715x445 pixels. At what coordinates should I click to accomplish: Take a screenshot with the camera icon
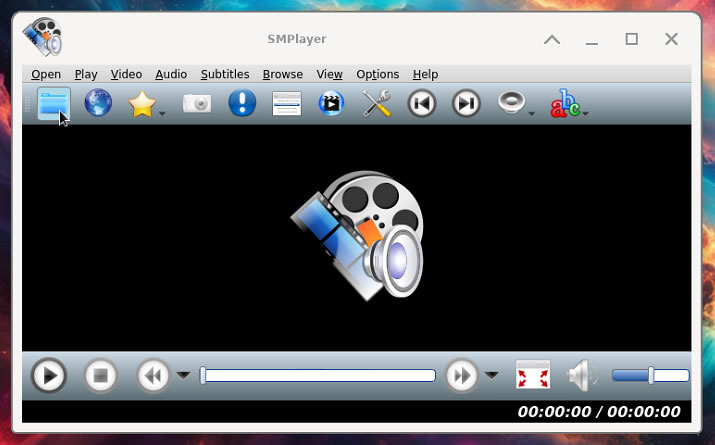(197, 103)
